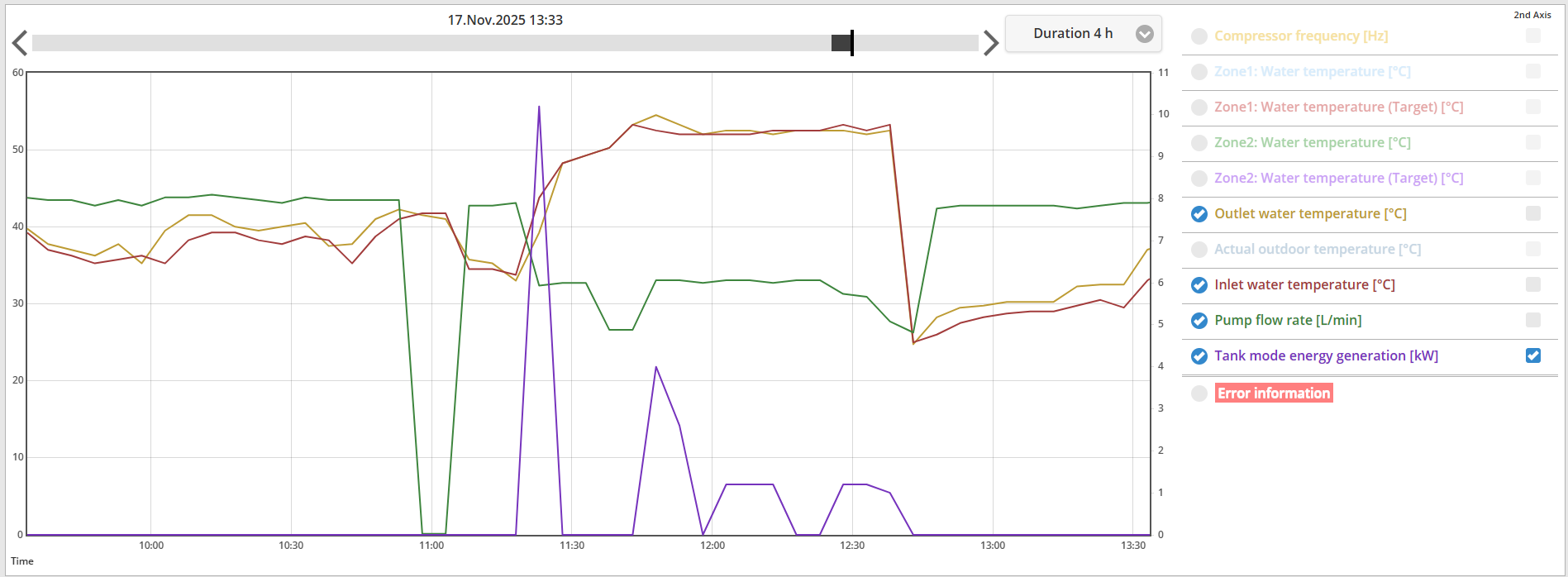Click the Error information label
Image resolution: width=1568 pixels, height=577 pixels.
click(1273, 393)
